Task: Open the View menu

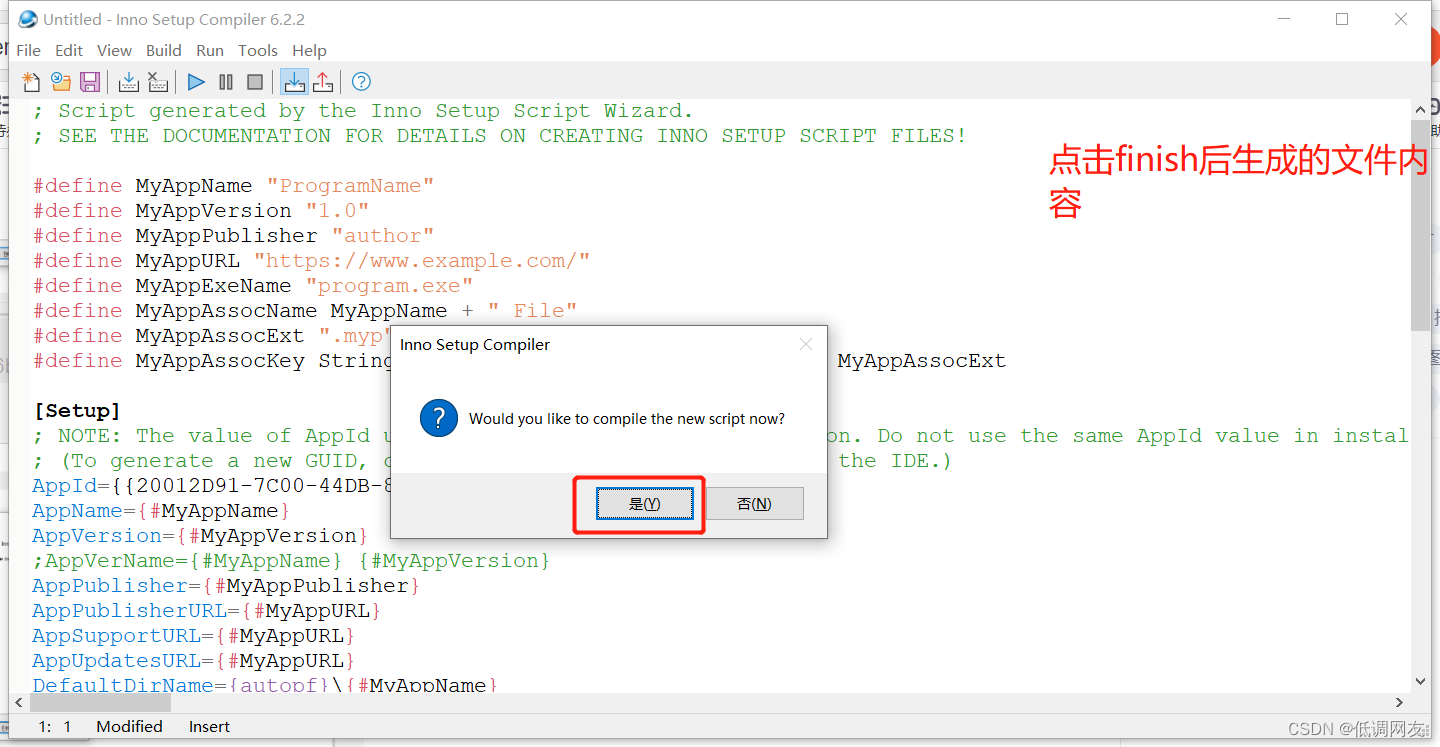Action: pyautogui.click(x=114, y=50)
